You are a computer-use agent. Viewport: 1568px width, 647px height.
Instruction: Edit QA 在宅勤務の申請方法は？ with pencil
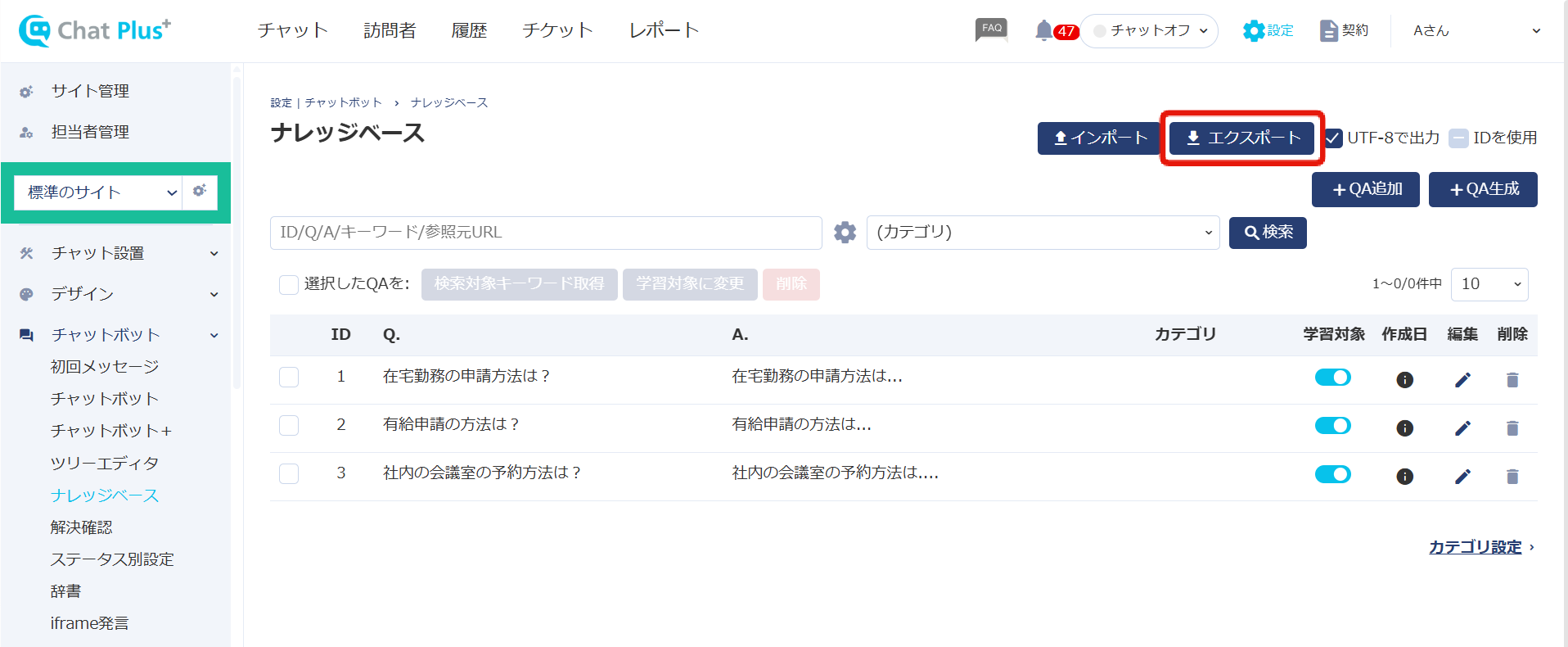[1462, 379]
